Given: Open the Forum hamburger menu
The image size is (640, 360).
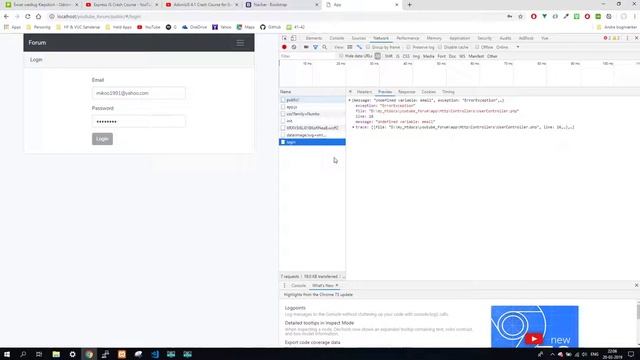Looking at the screenshot, I should (x=240, y=43).
